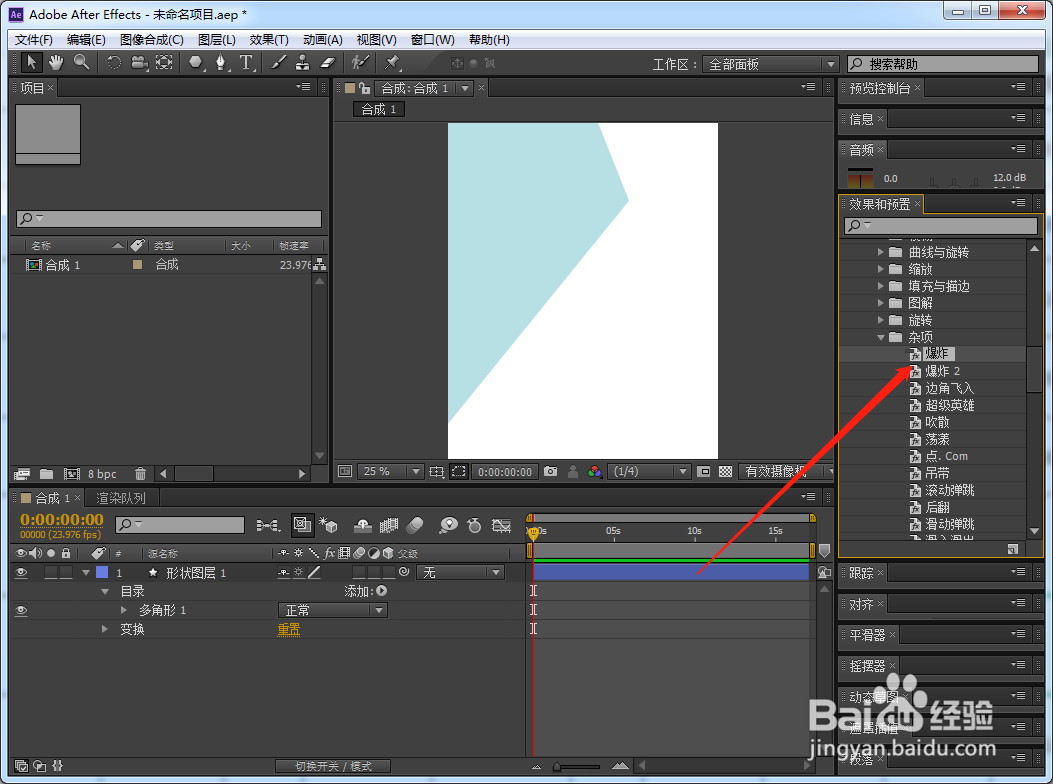The image size is (1053, 784).
Task: Toggle draft 3D icon in timeline
Action: click(328, 525)
